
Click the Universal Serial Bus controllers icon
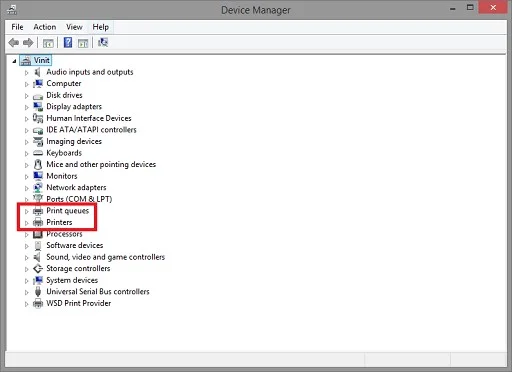(x=38, y=292)
